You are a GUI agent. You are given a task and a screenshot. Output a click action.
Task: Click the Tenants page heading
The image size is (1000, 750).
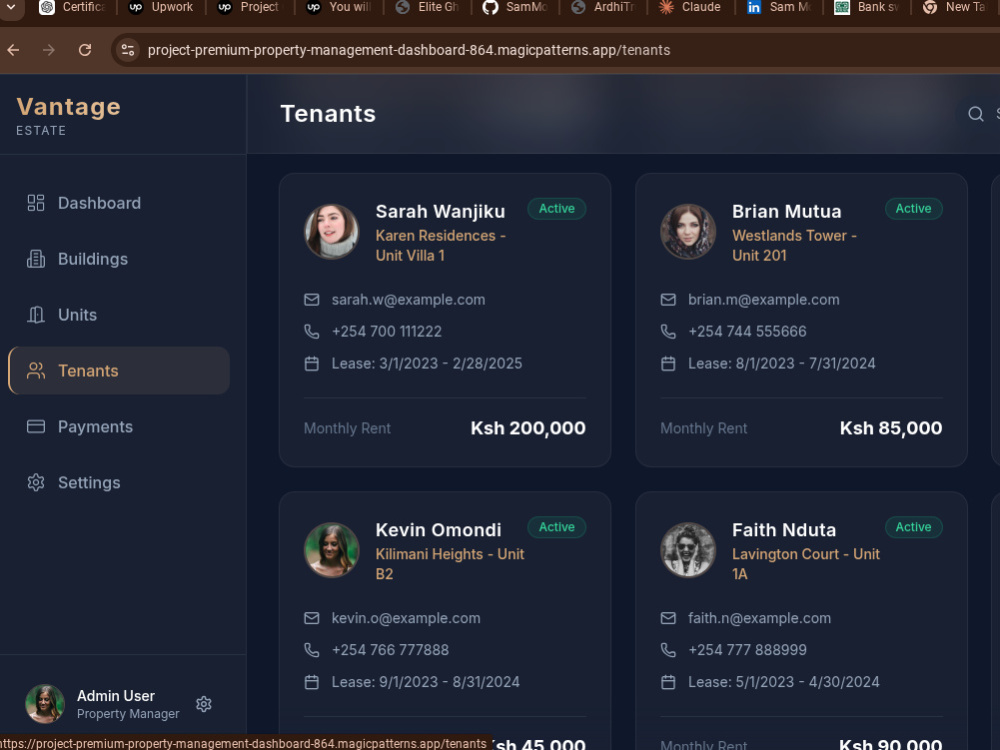pos(328,114)
